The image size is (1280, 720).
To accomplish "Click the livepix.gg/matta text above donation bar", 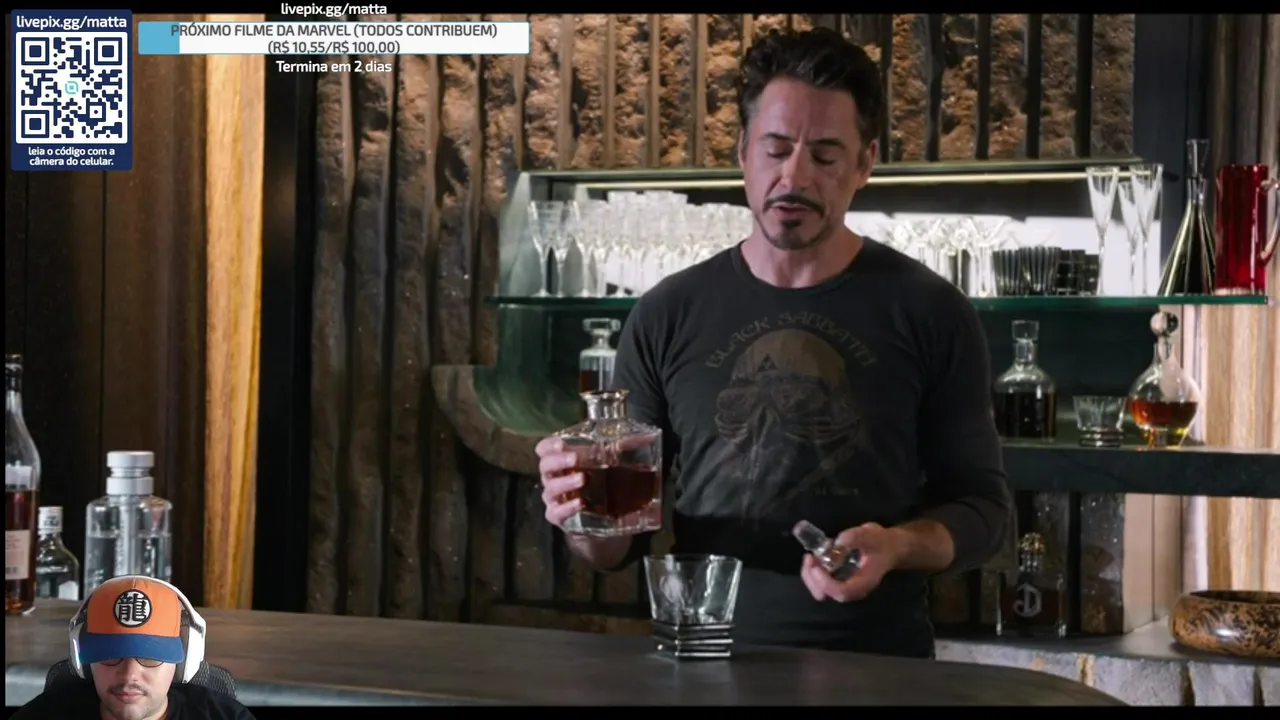I will coord(334,10).
